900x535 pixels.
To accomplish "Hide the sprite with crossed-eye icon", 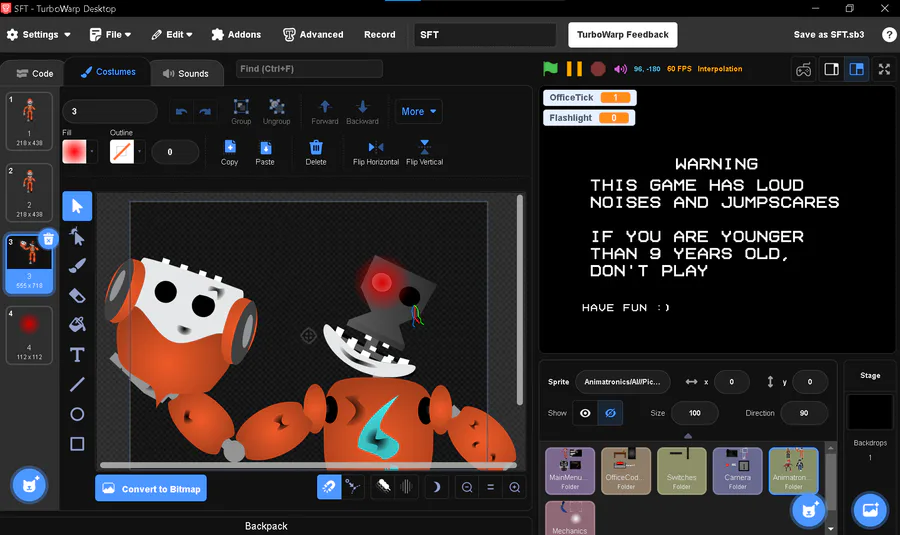I will pos(610,413).
